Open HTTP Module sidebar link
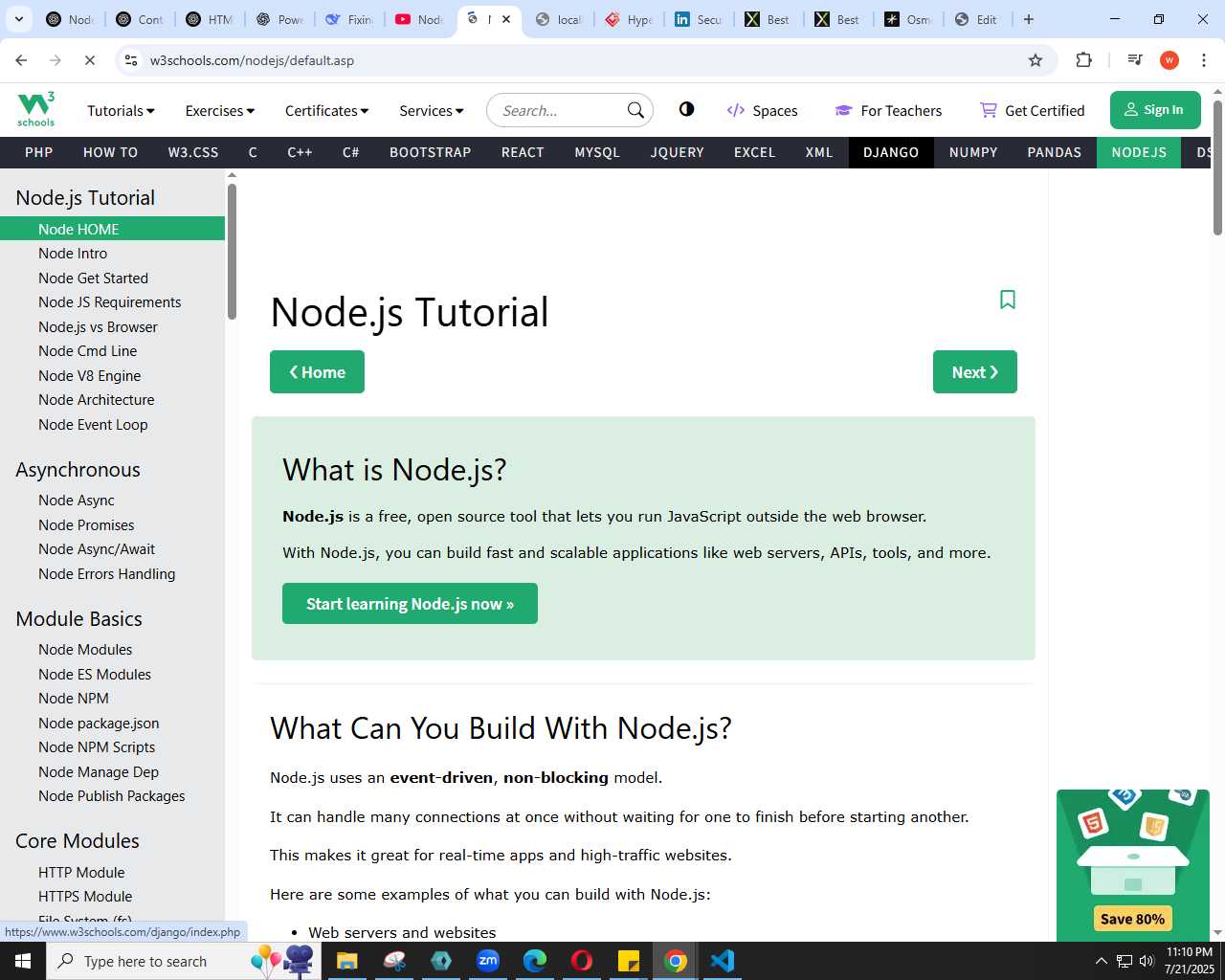 pyautogui.click(x=81, y=873)
